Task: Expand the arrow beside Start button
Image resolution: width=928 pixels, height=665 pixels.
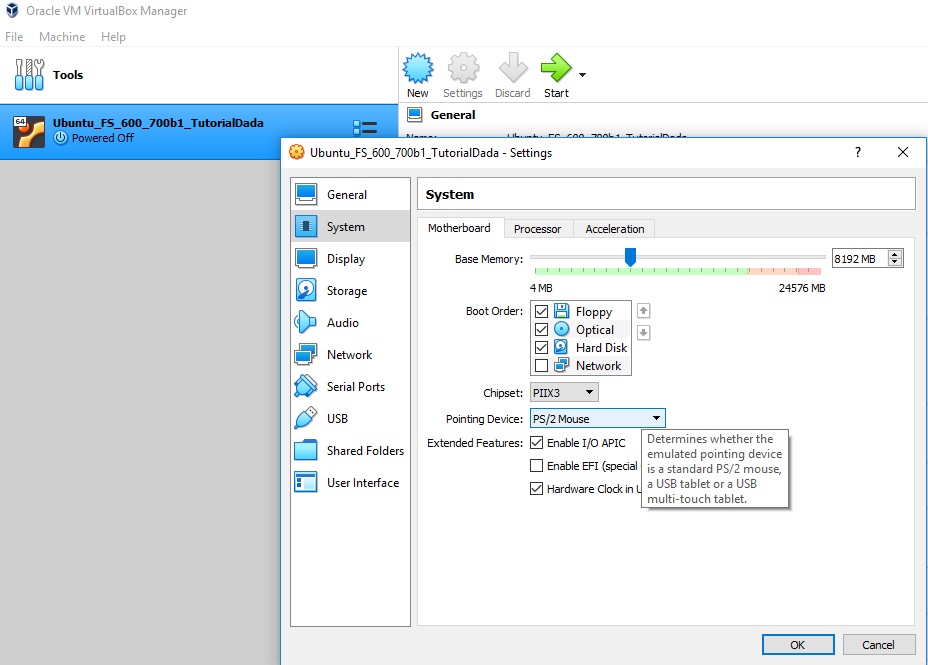Action: click(582, 75)
